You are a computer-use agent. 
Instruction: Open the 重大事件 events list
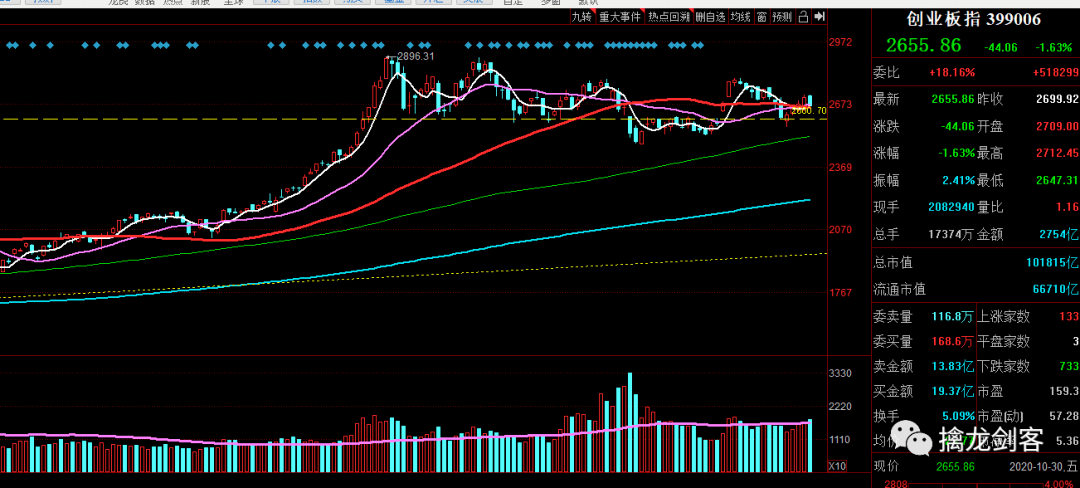click(x=620, y=17)
